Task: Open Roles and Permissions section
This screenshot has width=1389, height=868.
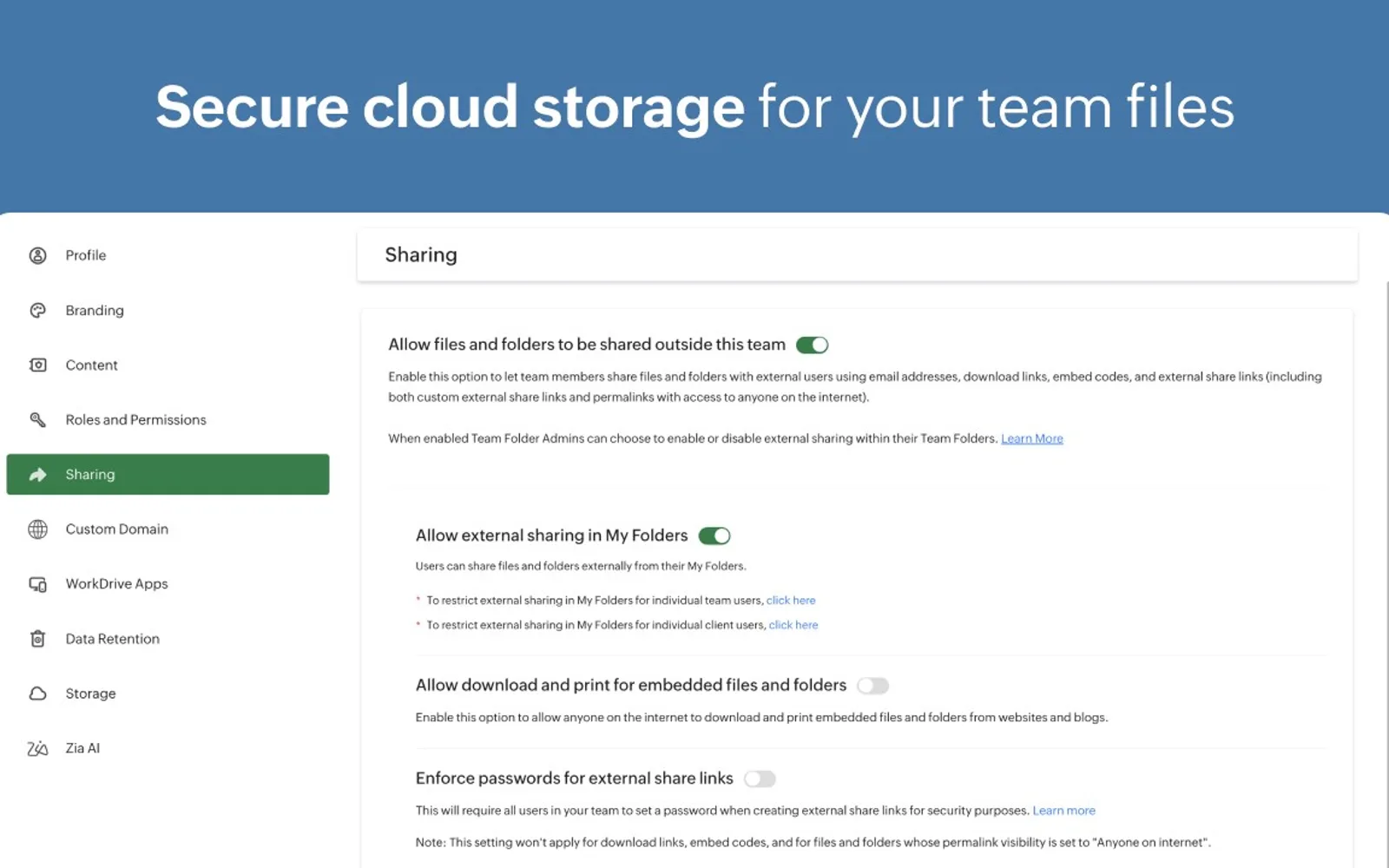Action: click(168, 419)
